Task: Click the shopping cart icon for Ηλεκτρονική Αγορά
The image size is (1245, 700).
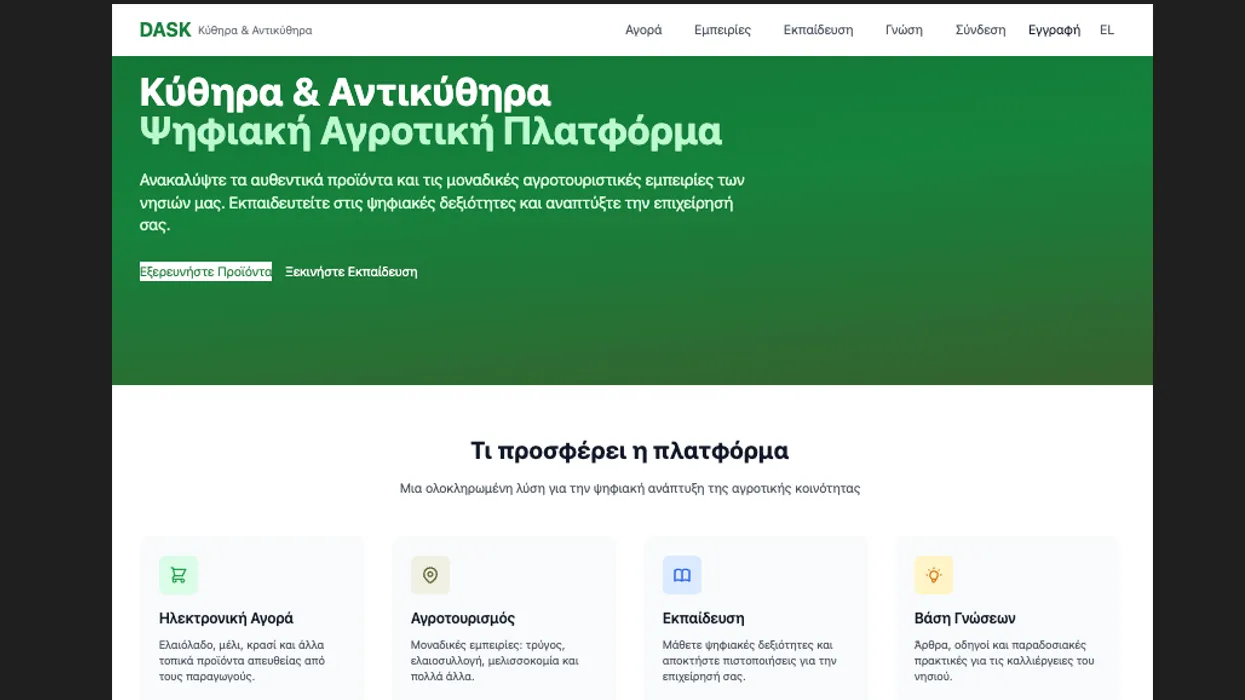Action: coord(178,575)
